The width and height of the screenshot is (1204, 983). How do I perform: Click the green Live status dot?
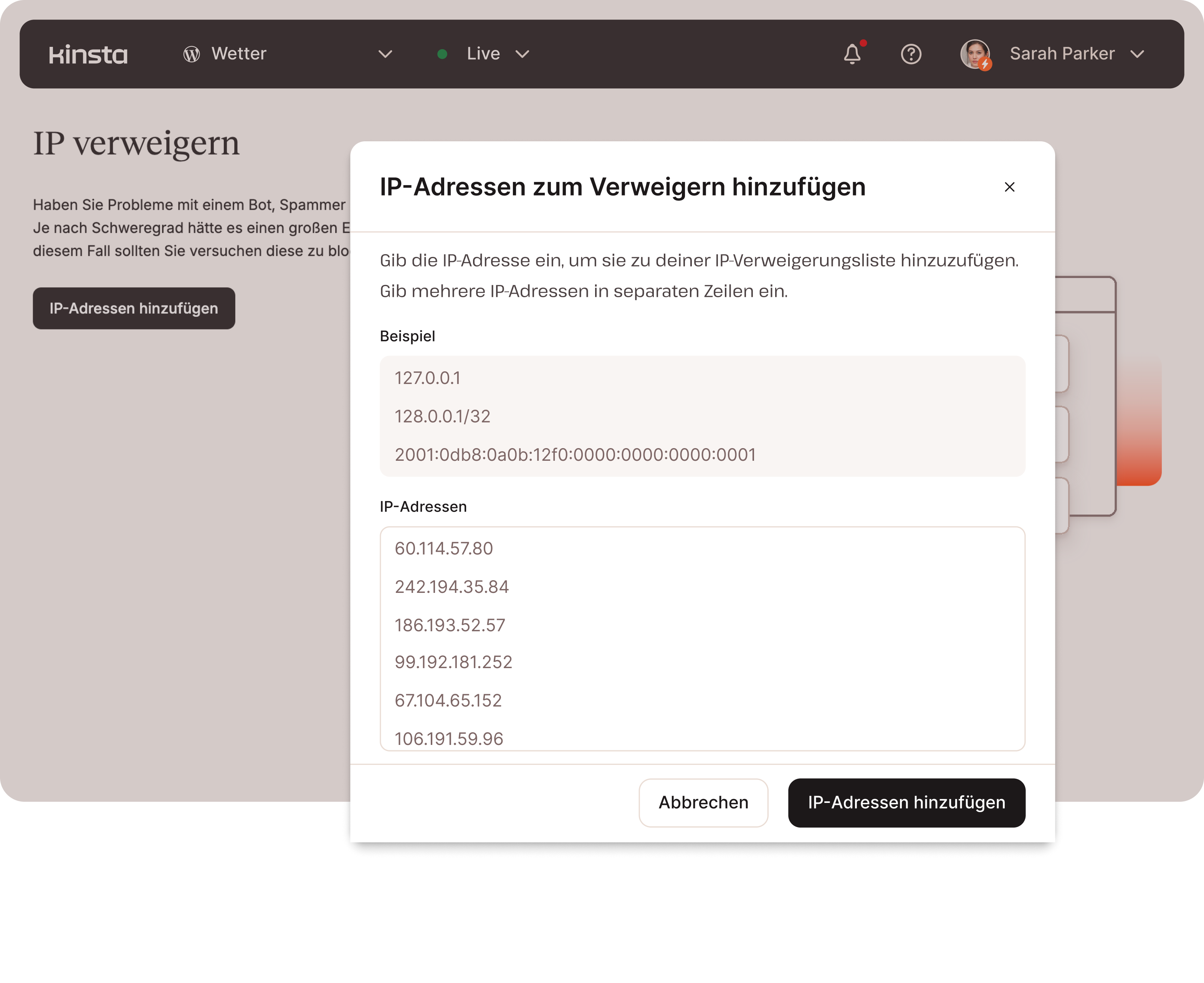[443, 55]
